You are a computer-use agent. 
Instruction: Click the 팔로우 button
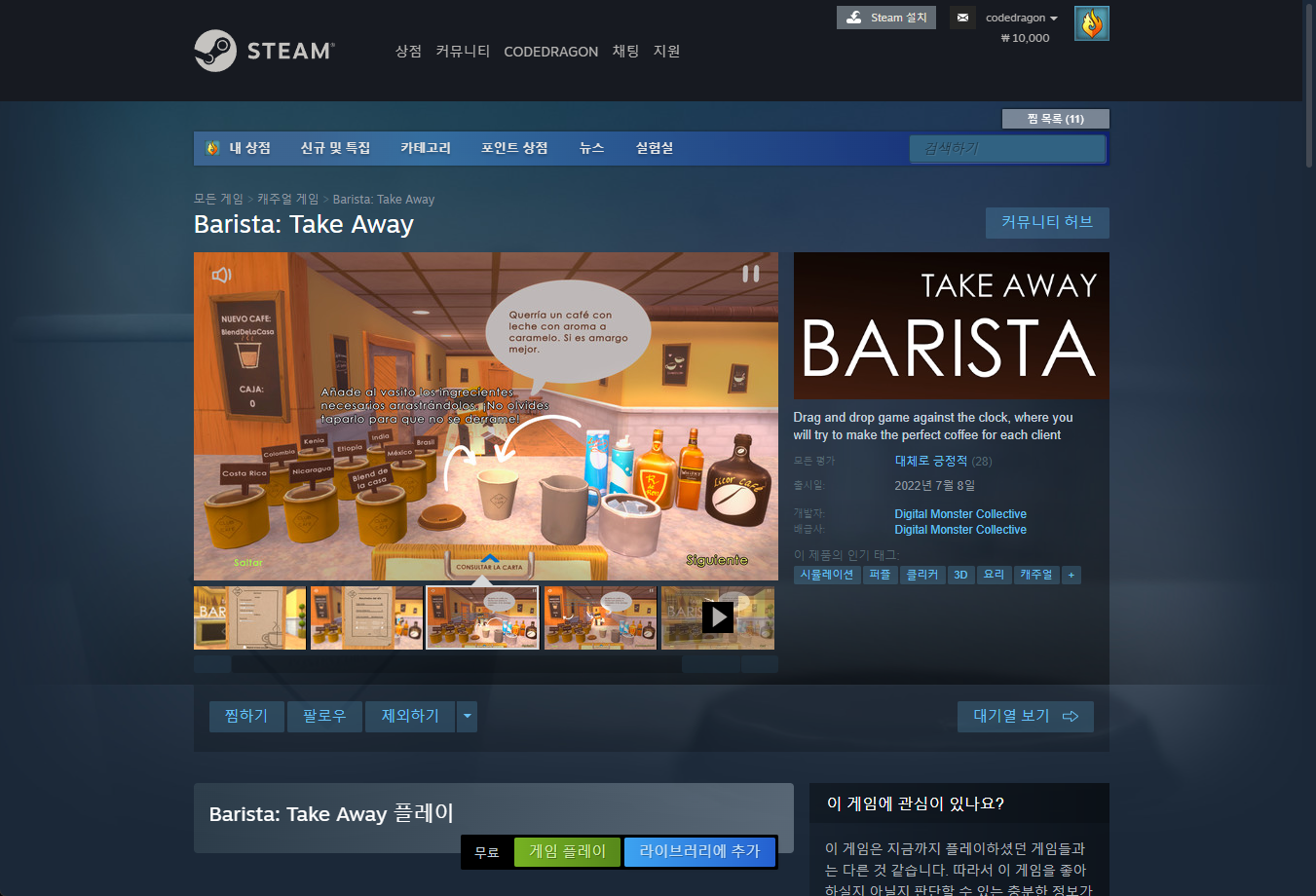tap(324, 716)
